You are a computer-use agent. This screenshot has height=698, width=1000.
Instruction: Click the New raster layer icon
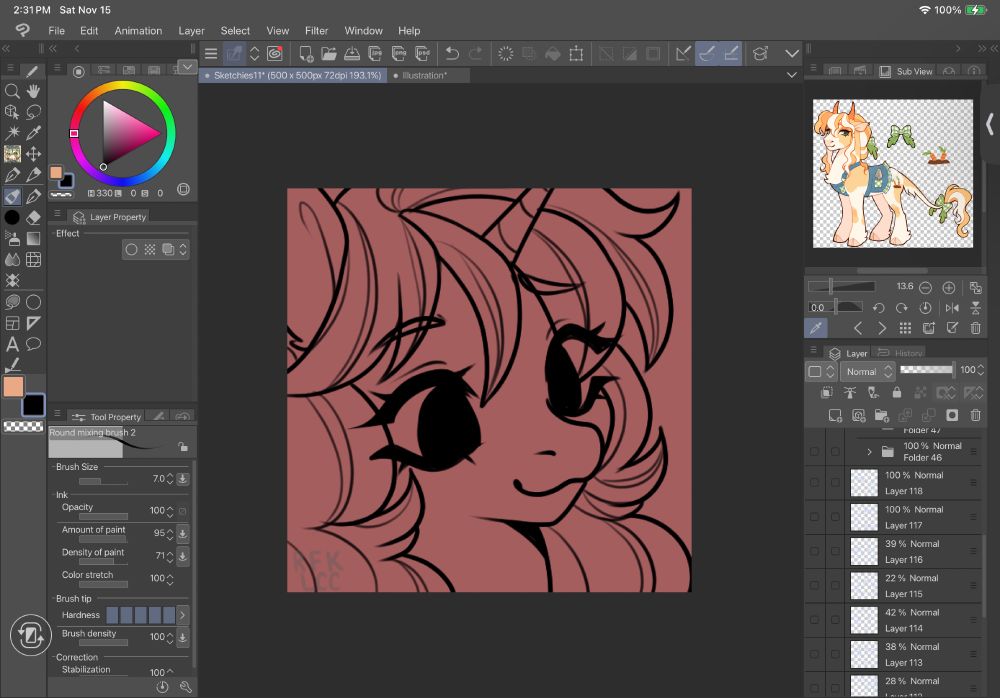pyautogui.click(x=835, y=416)
